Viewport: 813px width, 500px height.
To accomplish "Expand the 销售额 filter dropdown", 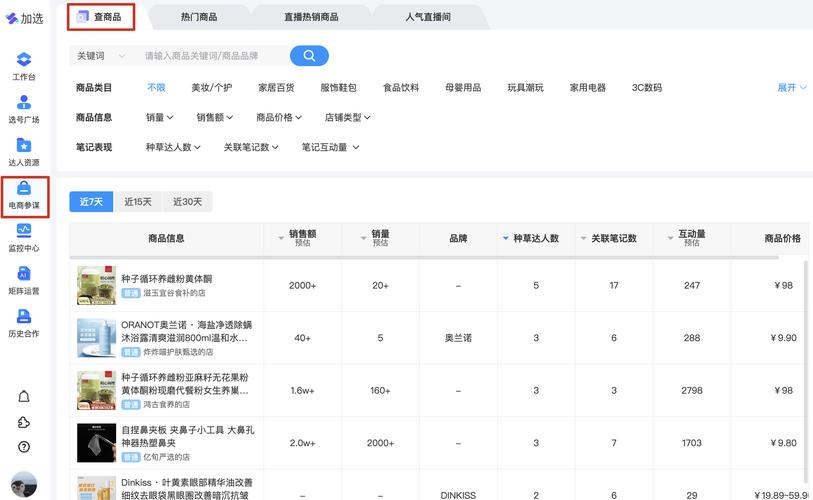I will (216, 118).
